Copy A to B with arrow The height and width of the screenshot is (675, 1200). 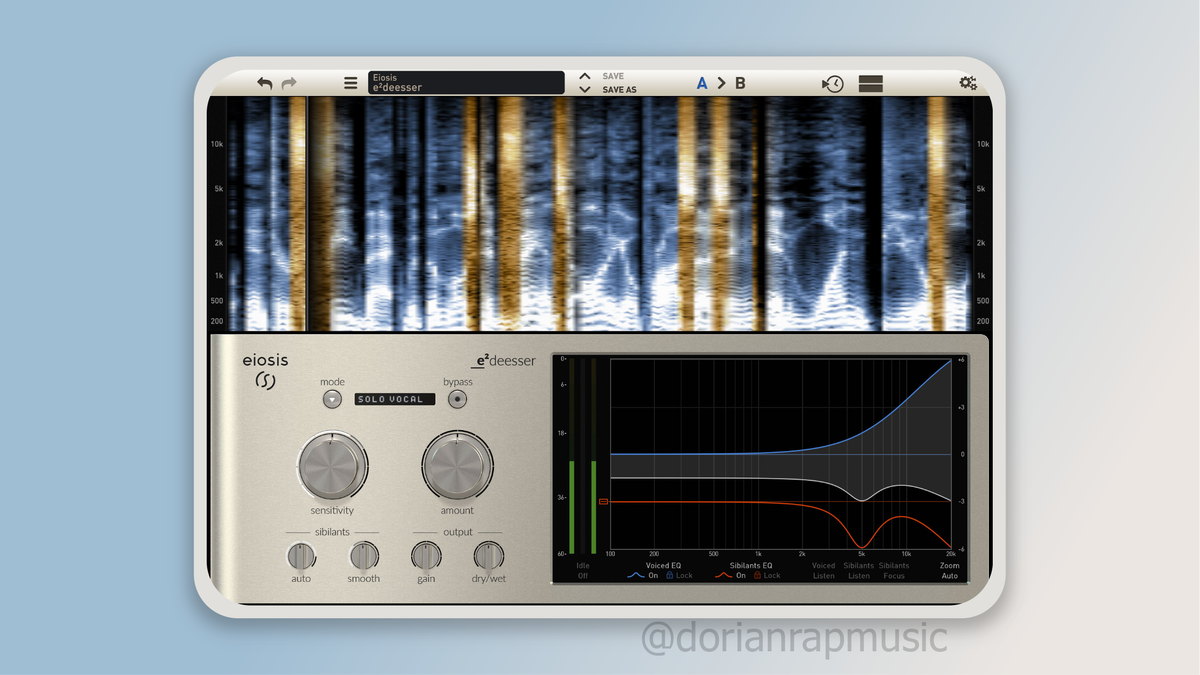point(721,83)
